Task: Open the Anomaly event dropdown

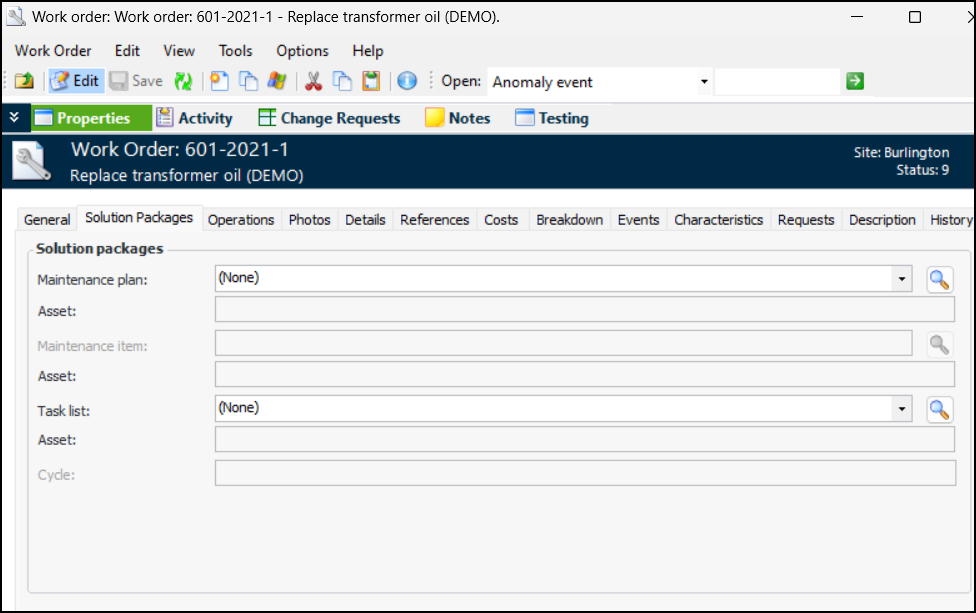Action: [x=704, y=82]
